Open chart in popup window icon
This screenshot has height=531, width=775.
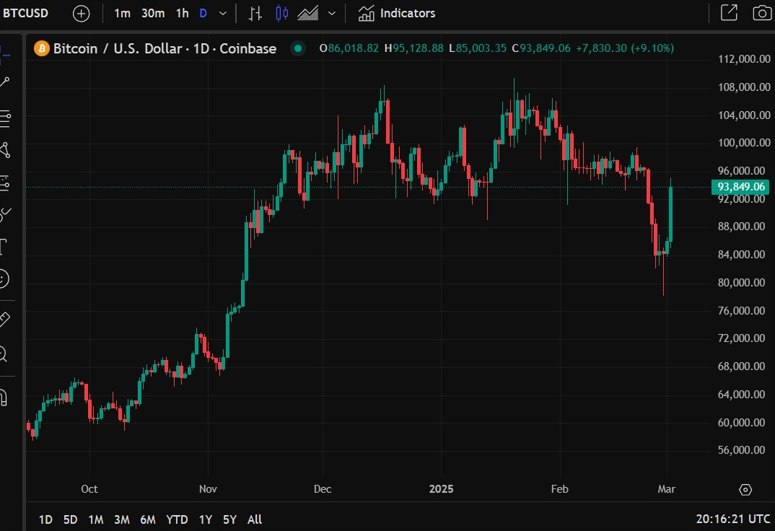click(729, 13)
